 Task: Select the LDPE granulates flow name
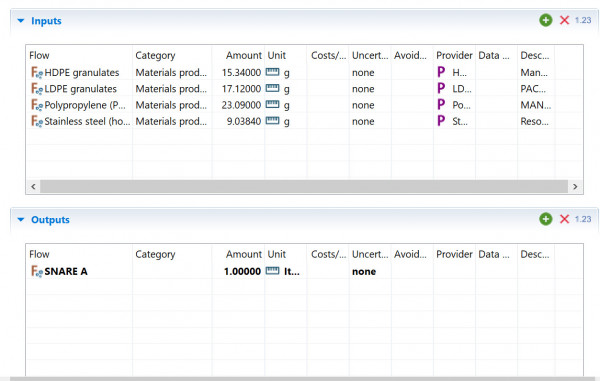[x=80, y=89]
